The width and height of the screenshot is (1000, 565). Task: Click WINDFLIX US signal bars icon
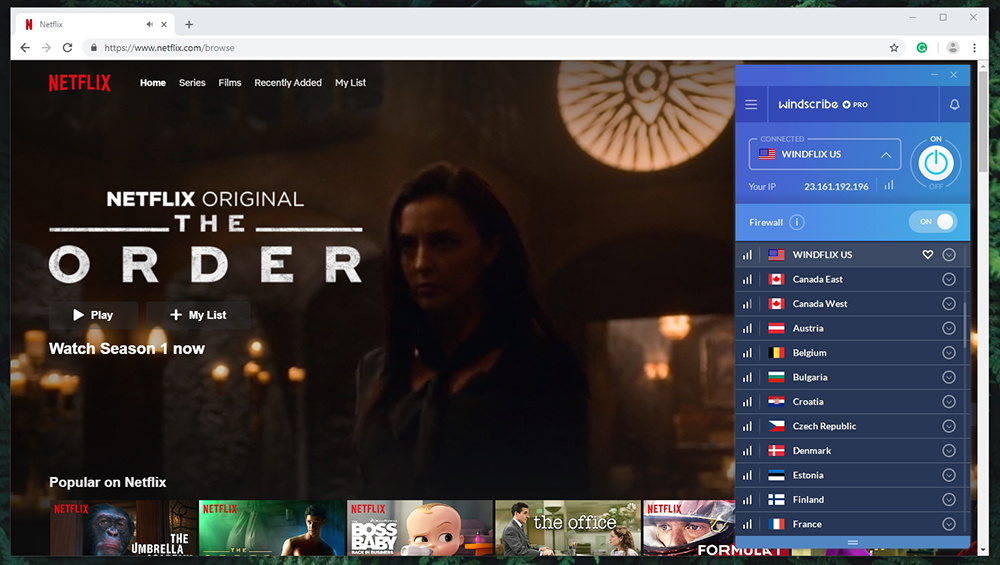747,254
